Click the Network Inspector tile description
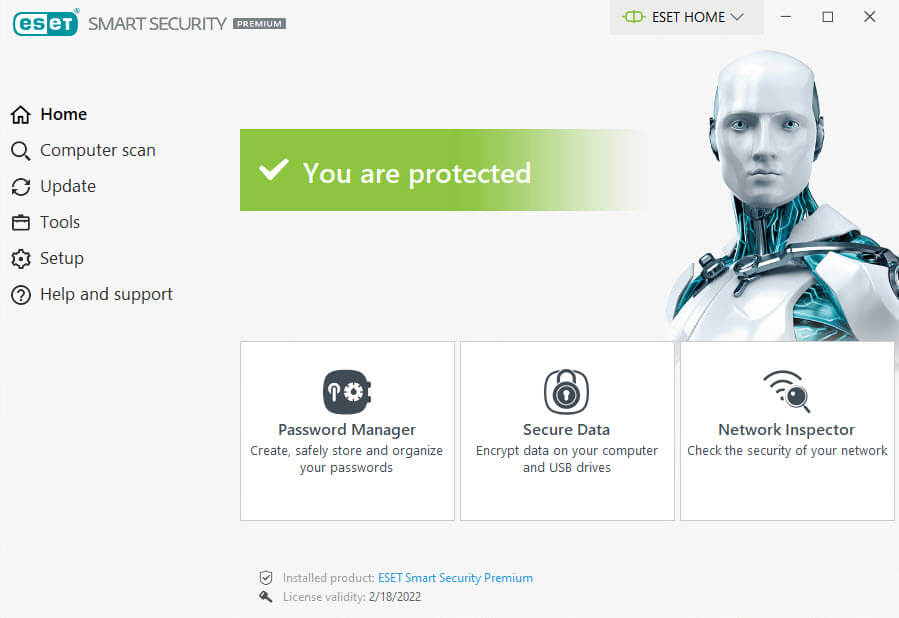 [x=787, y=451]
